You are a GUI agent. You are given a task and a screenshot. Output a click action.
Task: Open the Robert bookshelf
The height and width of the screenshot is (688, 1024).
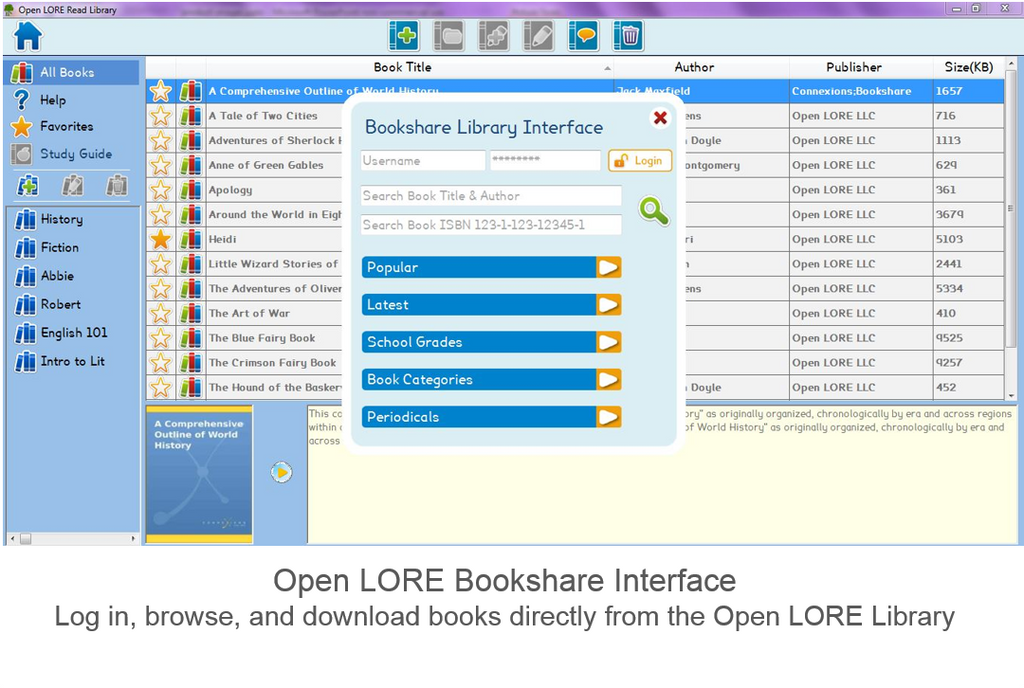point(48,304)
